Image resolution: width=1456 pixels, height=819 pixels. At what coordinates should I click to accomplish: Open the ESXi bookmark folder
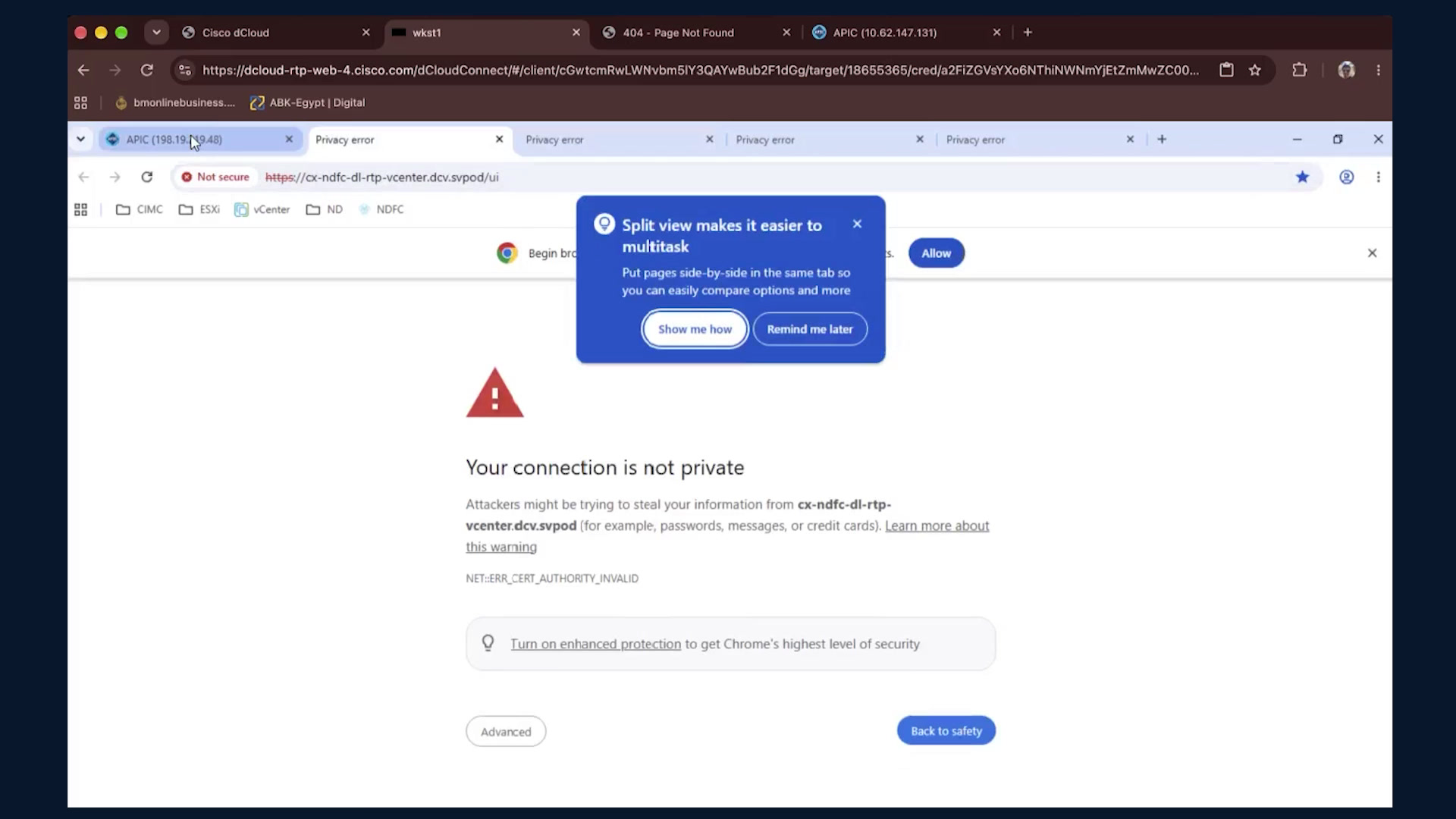point(199,209)
